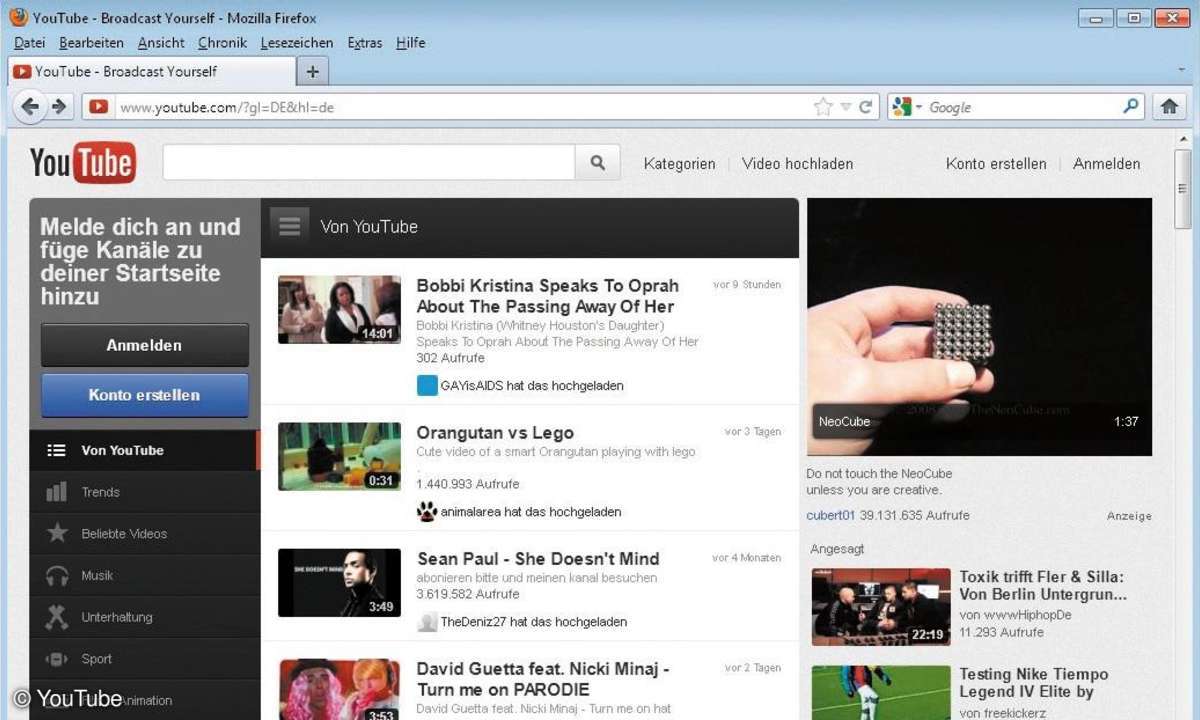This screenshot has height=720, width=1200.
Task: Open the Orangutan vs Lego video title
Action: (495, 433)
